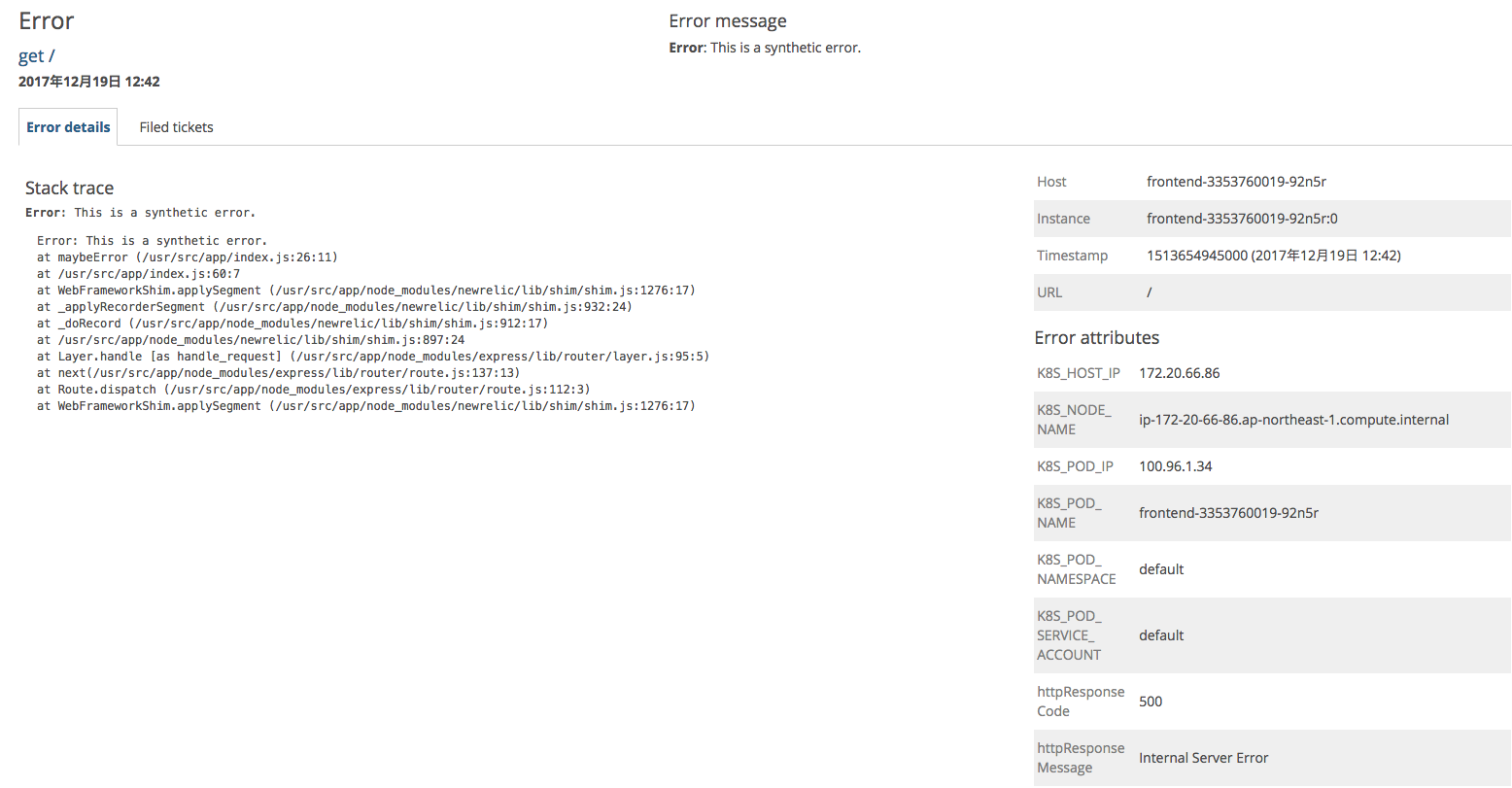Click the K8S_HOST_IP value '172.20.66.86'
1512x788 pixels.
tap(1180, 373)
